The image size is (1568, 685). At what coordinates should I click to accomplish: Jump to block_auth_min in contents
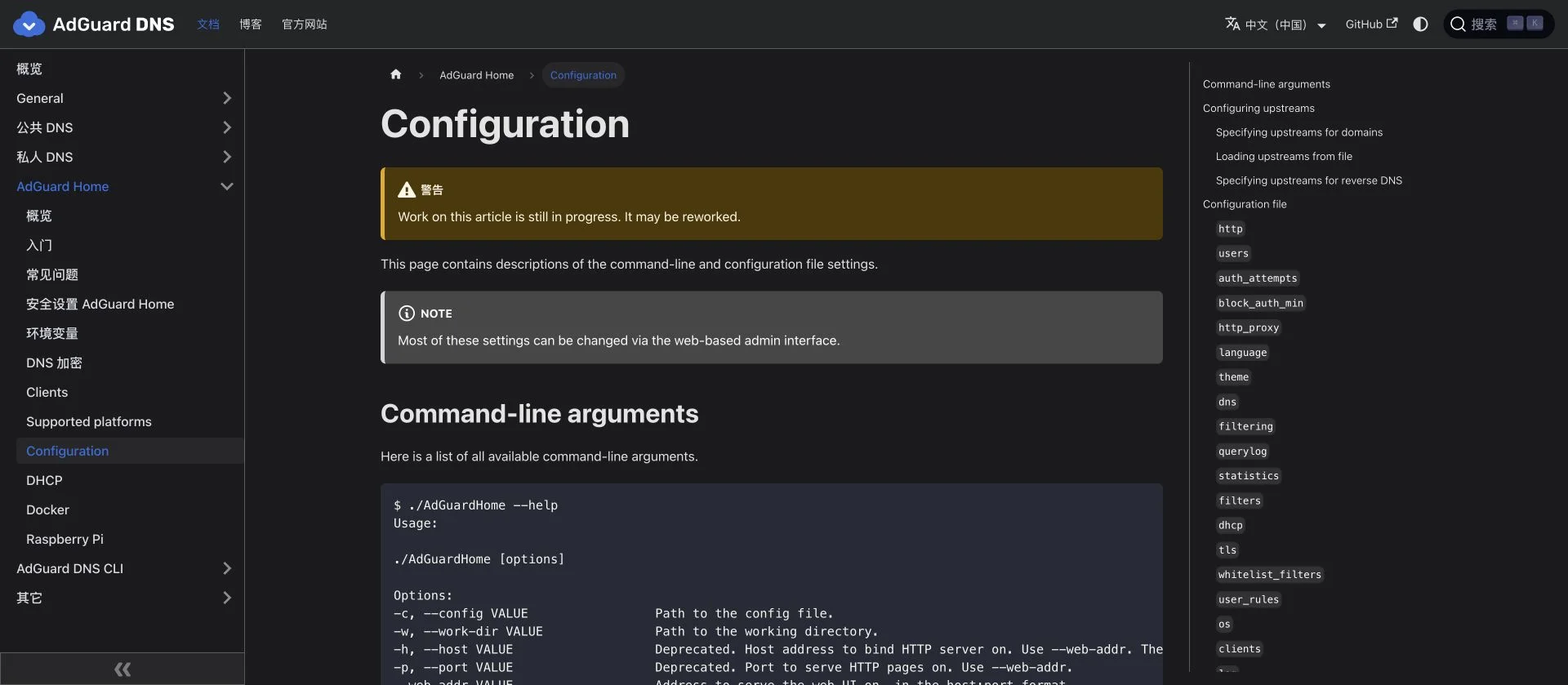1261,303
